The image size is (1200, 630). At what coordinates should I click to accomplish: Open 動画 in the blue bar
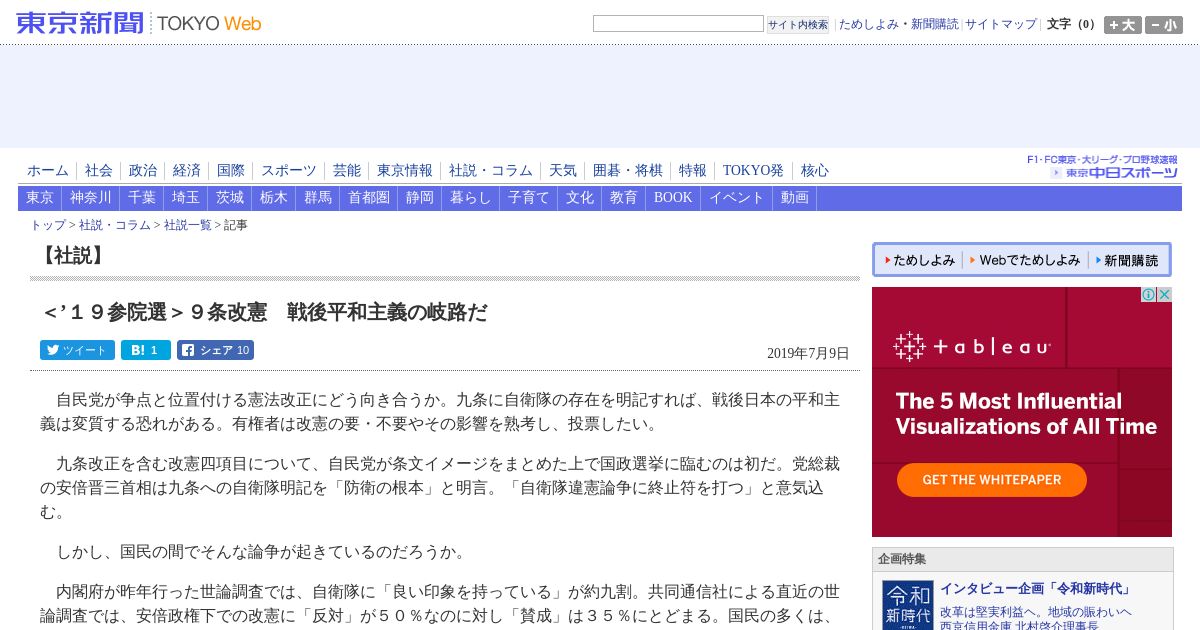[x=795, y=198]
